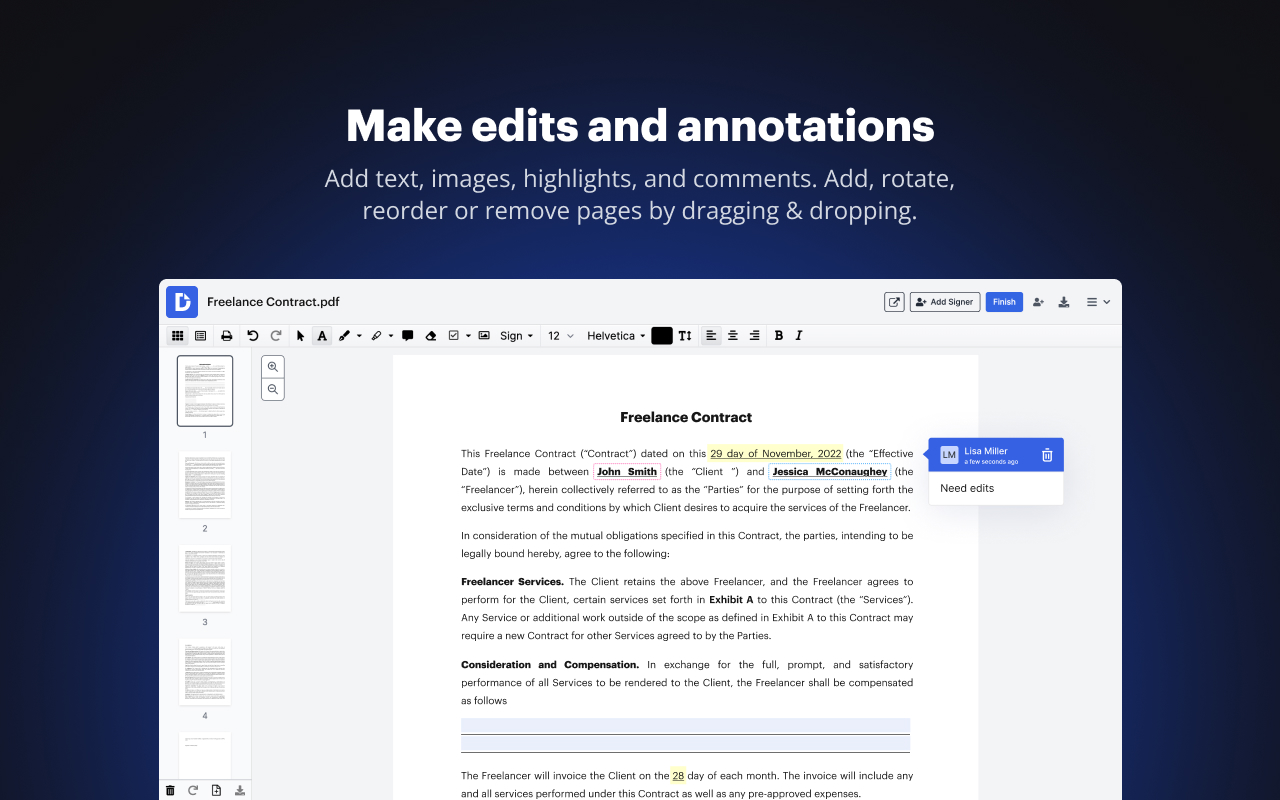This screenshot has height=800, width=1280.
Task: Add a new page with the file-plus icon
Action: (216, 790)
